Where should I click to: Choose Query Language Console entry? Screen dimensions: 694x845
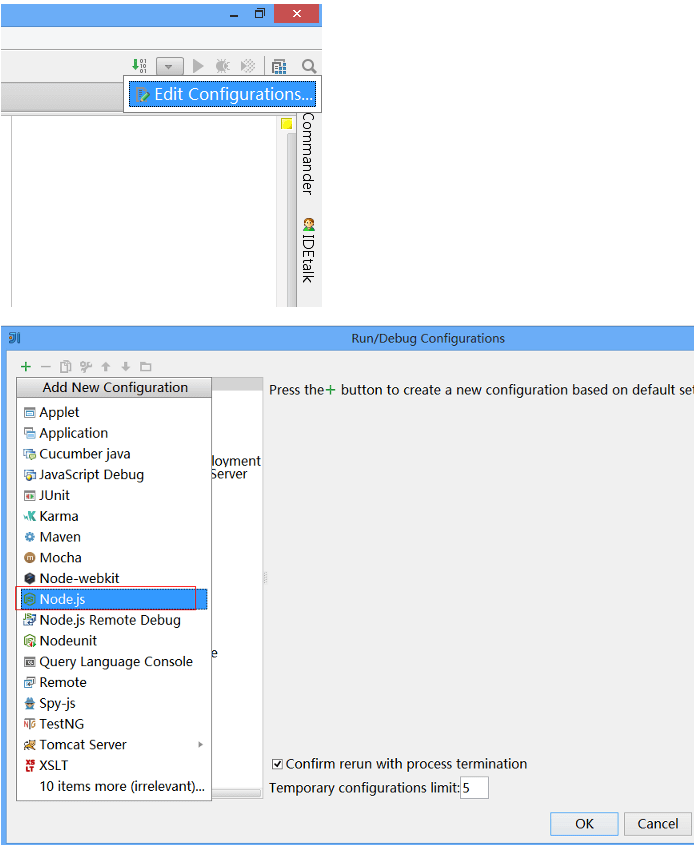[x=114, y=662]
